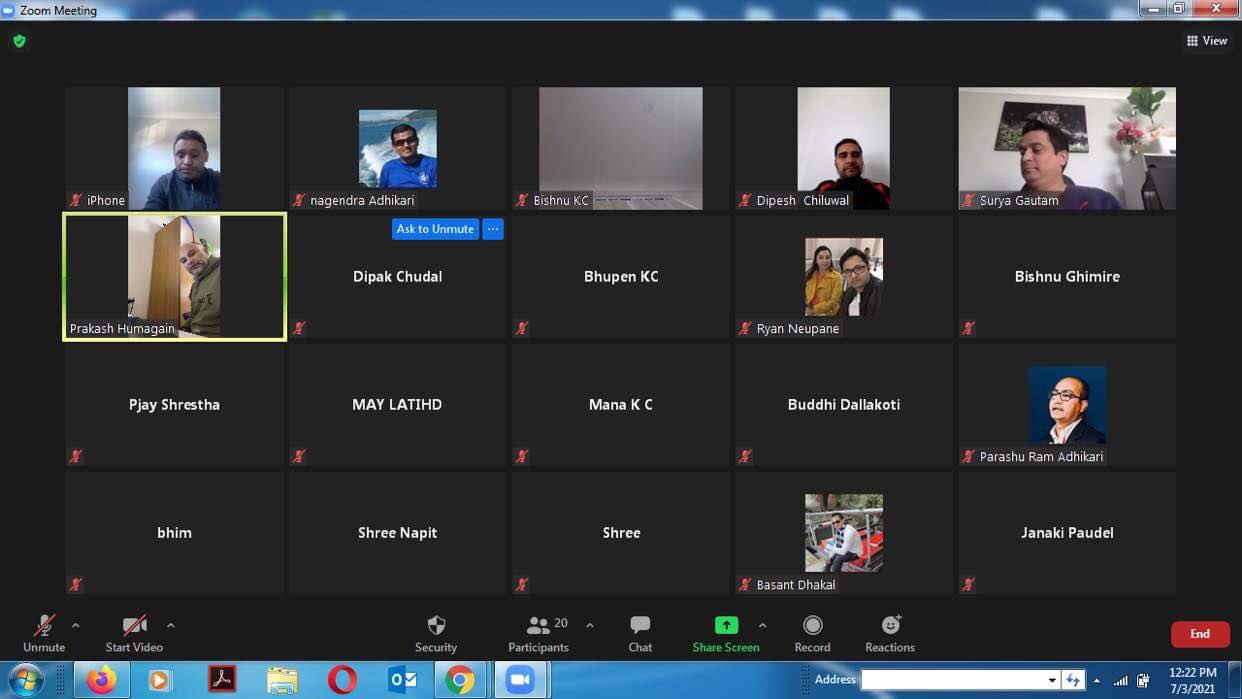
Task: Expand the video options arrow beside Start Video
Action: [x=171, y=626]
